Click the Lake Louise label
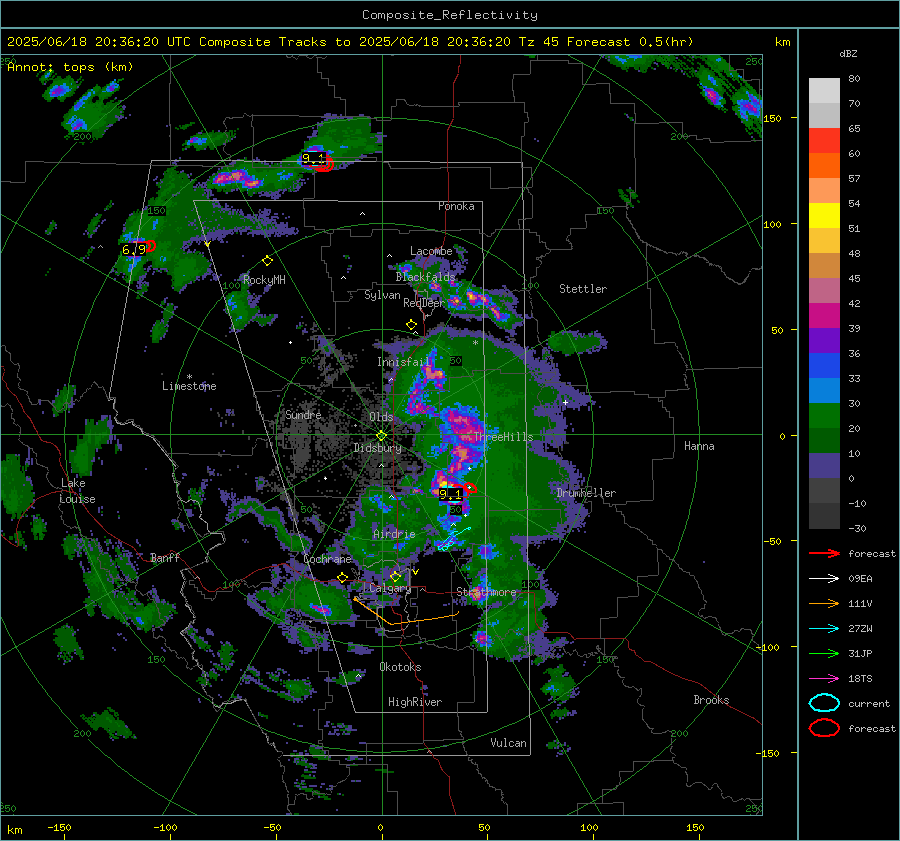900x841 pixels. (x=77, y=491)
